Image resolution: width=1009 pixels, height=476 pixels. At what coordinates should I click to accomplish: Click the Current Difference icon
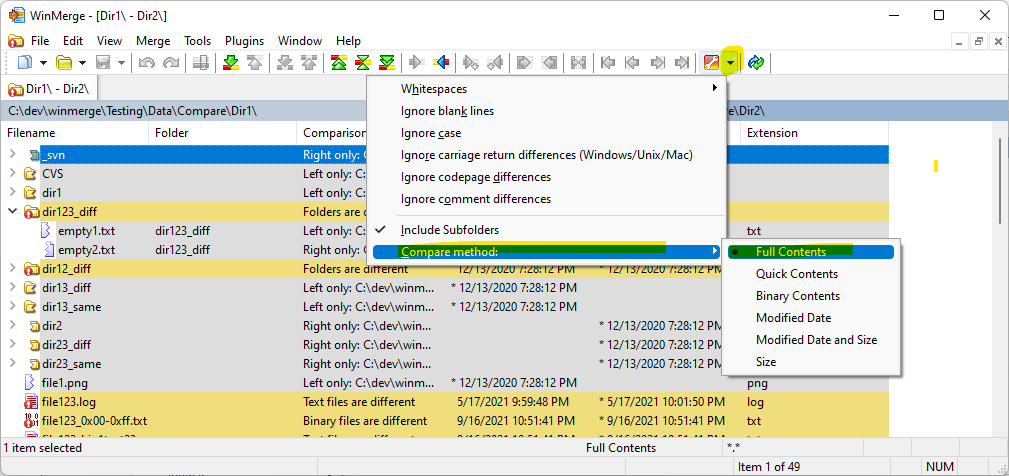[363, 62]
